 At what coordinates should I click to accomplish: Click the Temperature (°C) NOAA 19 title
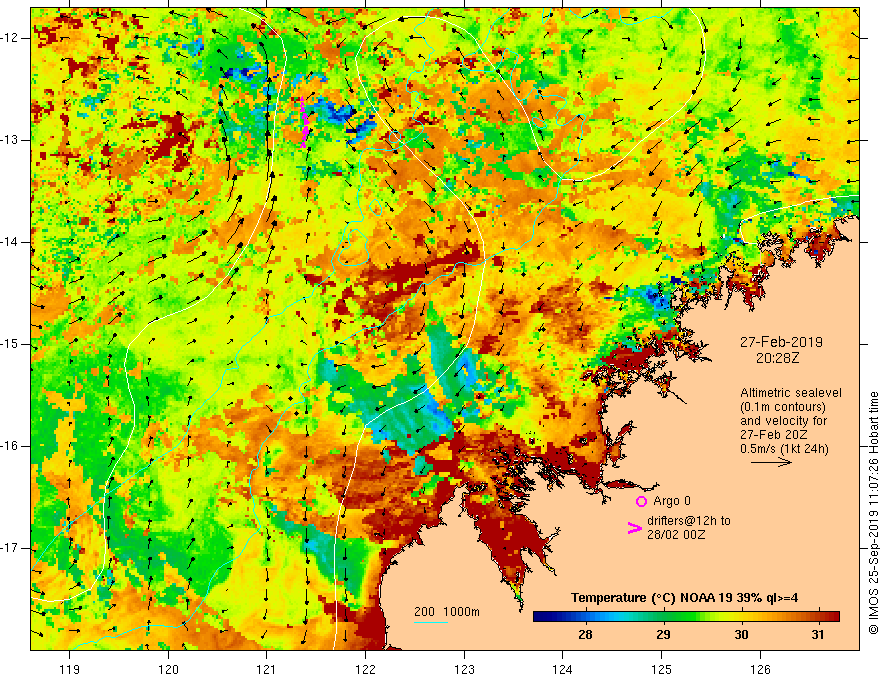coord(685,598)
